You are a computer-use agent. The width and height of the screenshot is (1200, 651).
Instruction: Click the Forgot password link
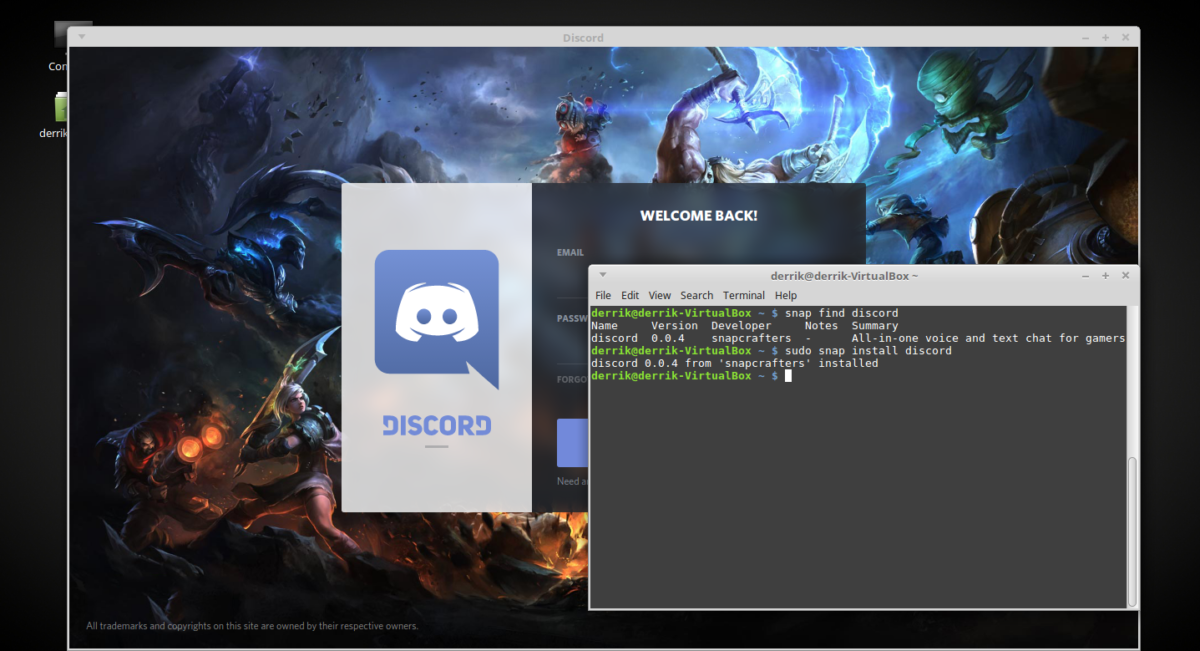pyautogui.click(x=570, y=380)
